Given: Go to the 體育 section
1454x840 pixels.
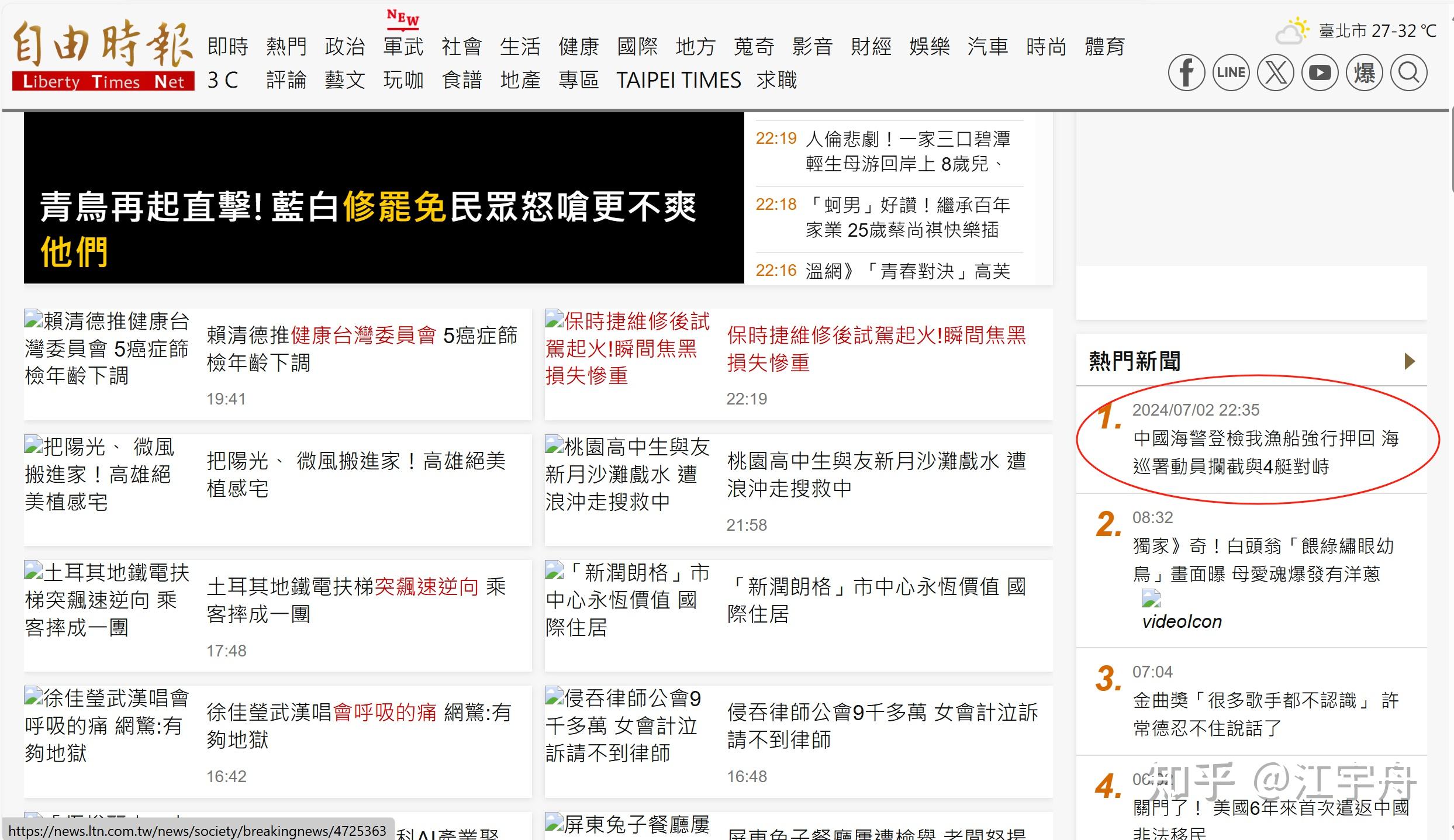Looking at the screenshot, I should click(1105, 47).
